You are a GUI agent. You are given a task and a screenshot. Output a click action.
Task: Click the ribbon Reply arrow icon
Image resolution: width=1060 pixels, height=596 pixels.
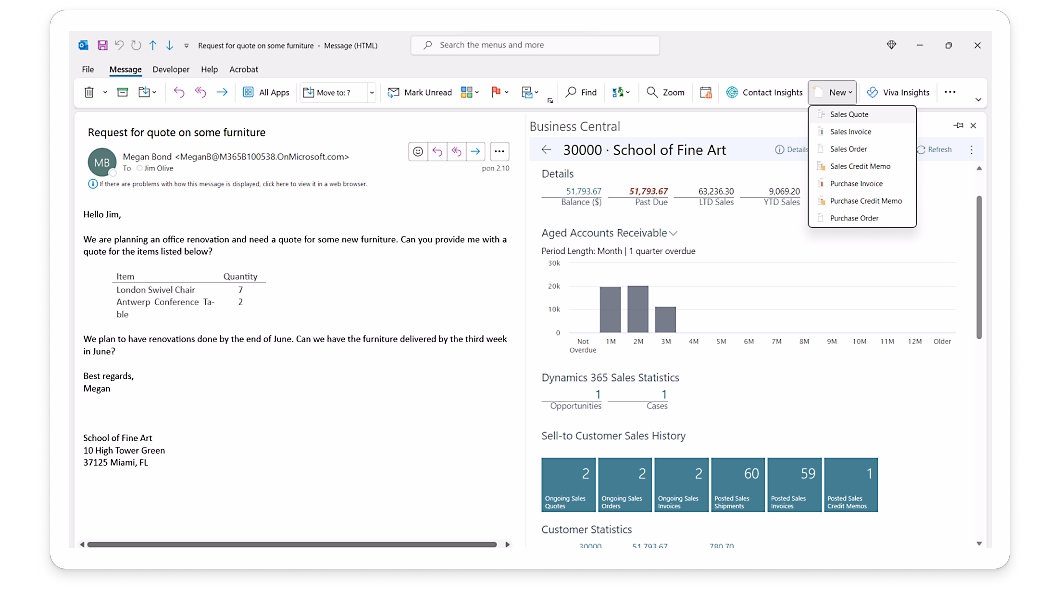(178, 93)
